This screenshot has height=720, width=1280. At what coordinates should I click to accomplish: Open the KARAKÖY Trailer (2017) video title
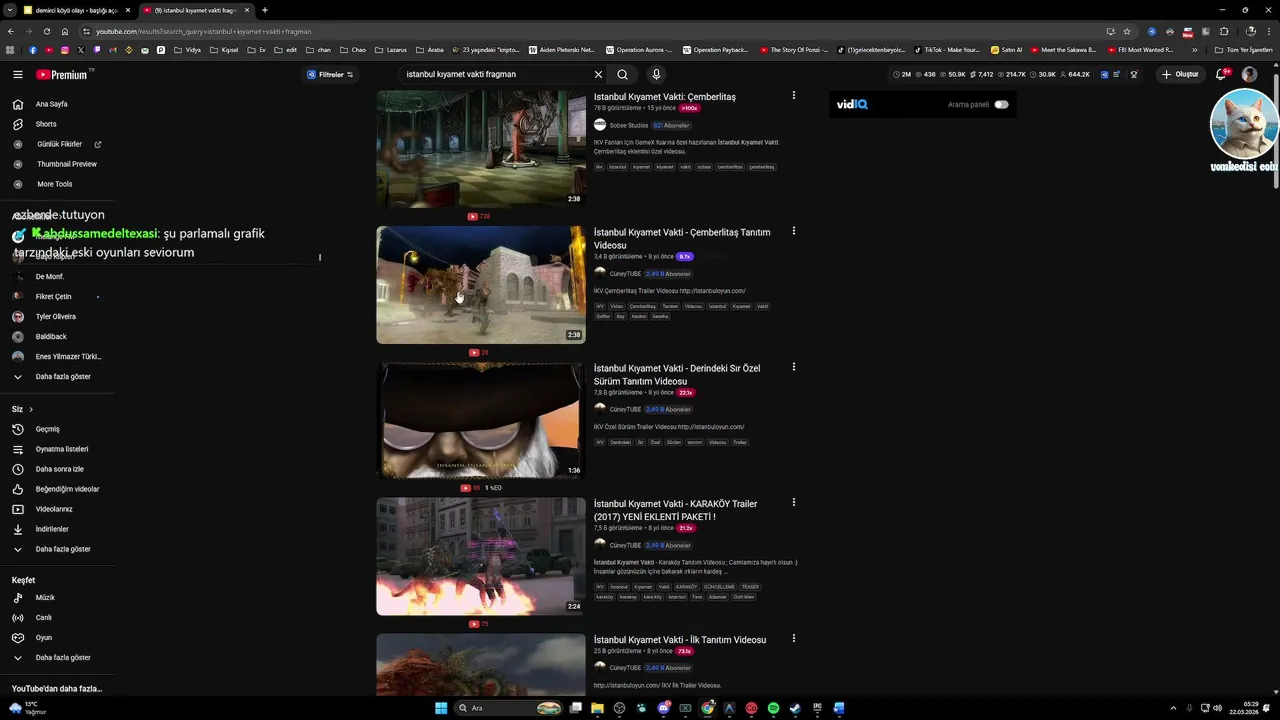[675, 510]
